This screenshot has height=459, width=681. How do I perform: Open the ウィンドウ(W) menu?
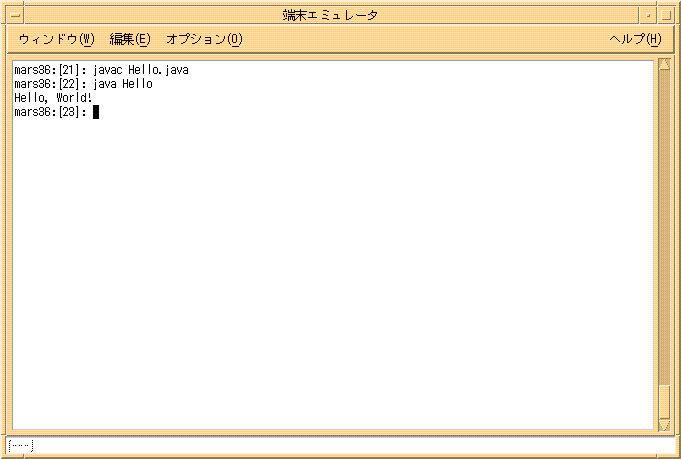pyautogui.click(x=56, y=39)
